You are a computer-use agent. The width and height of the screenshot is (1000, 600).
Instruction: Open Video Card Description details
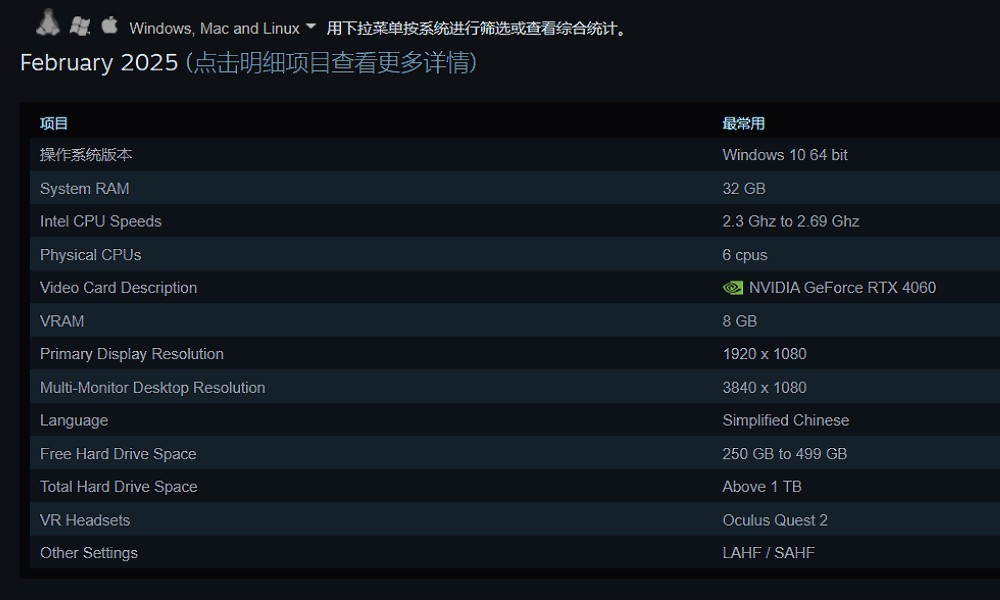tap(118, 287)
